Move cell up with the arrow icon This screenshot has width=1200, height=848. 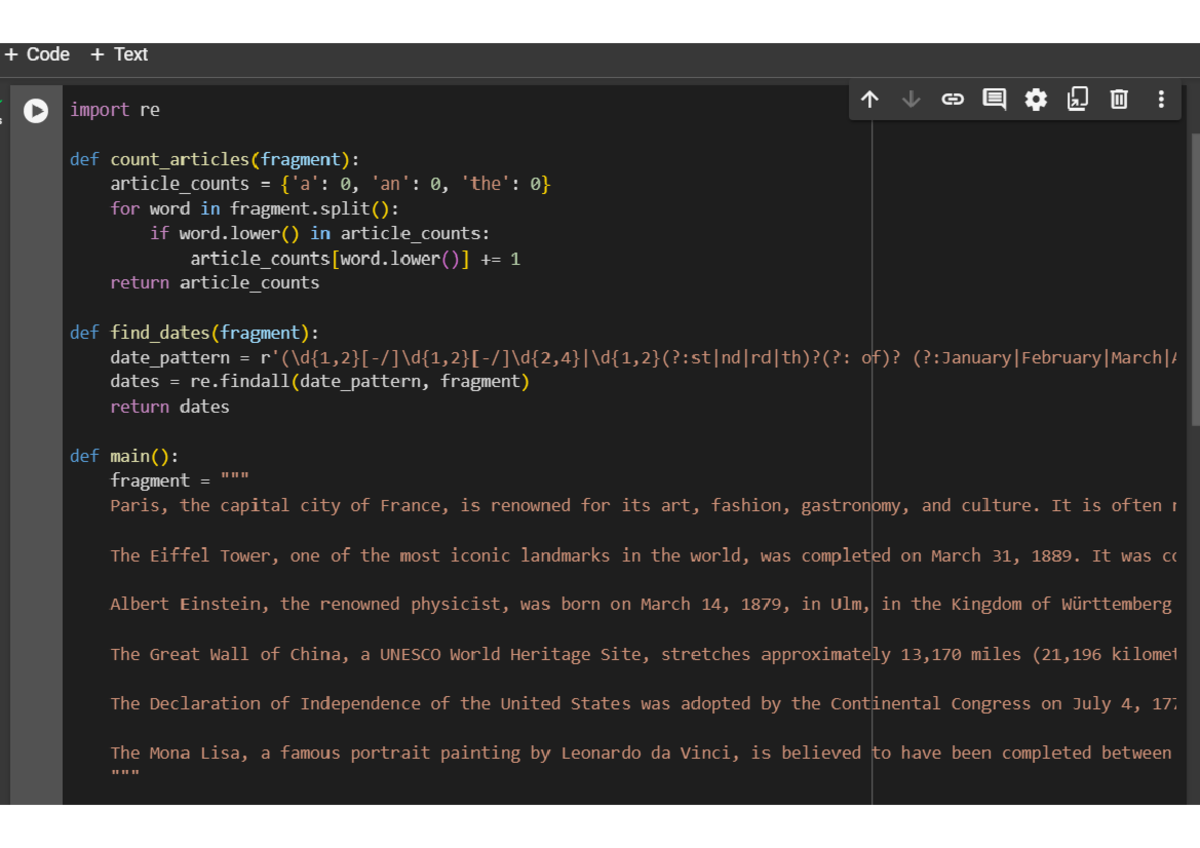tap(869, 99)
